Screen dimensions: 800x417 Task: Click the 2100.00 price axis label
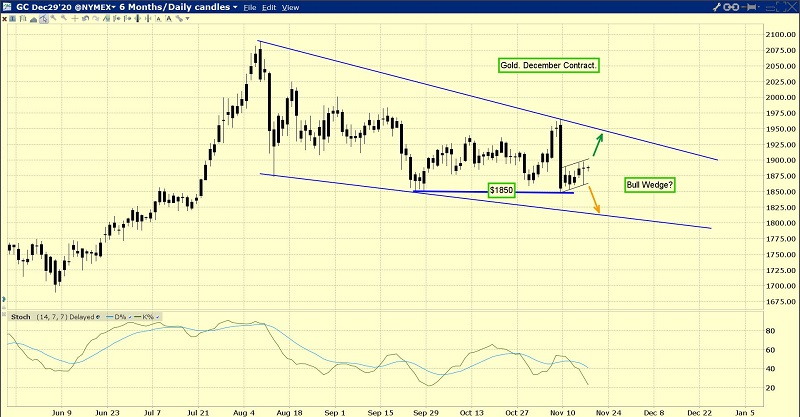(x=781, y=35)
